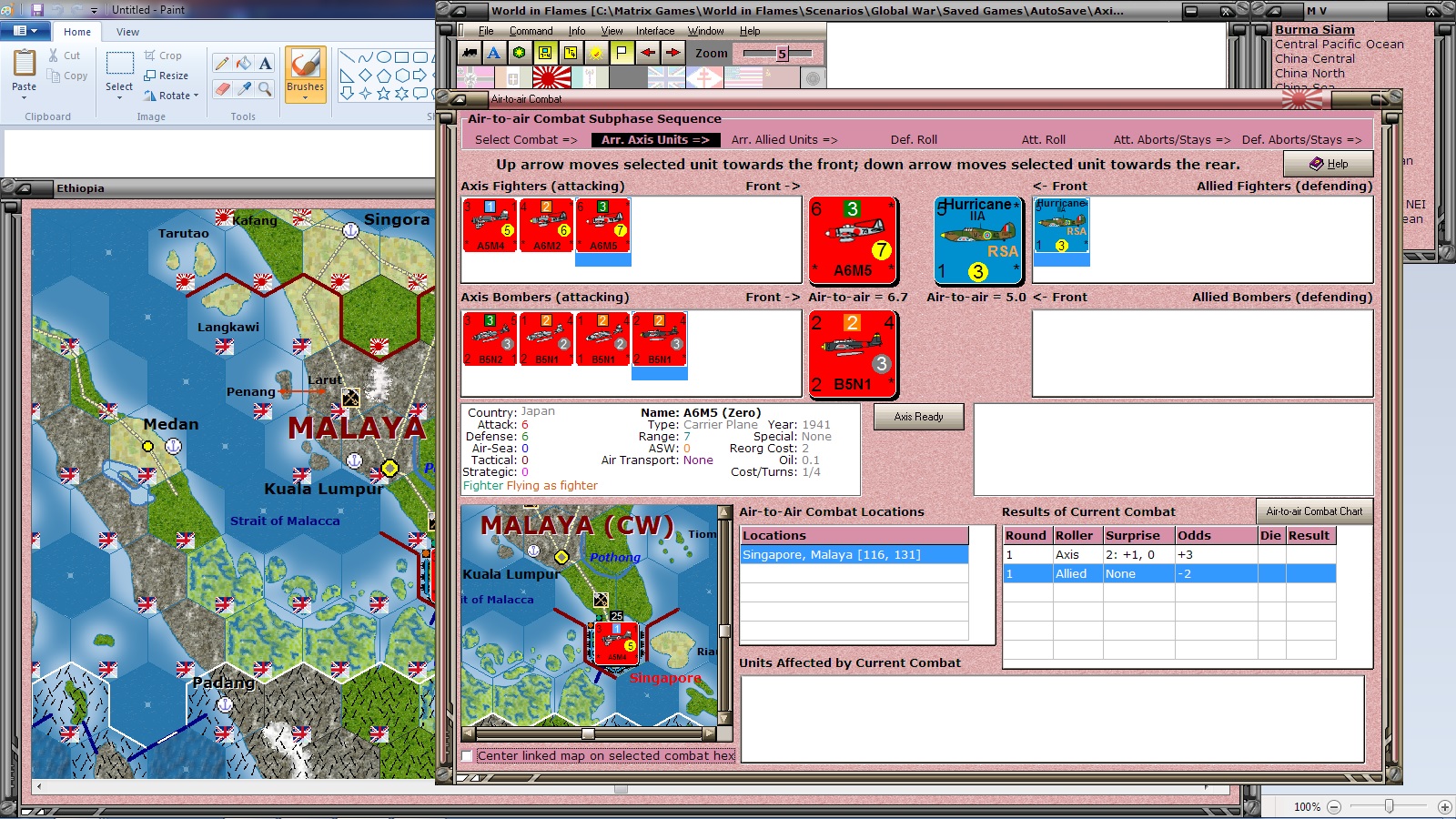The width and height of the screenshot is (1456, 819).
Task: Select the B5N2 bomber counter
Action: (490, 339)
